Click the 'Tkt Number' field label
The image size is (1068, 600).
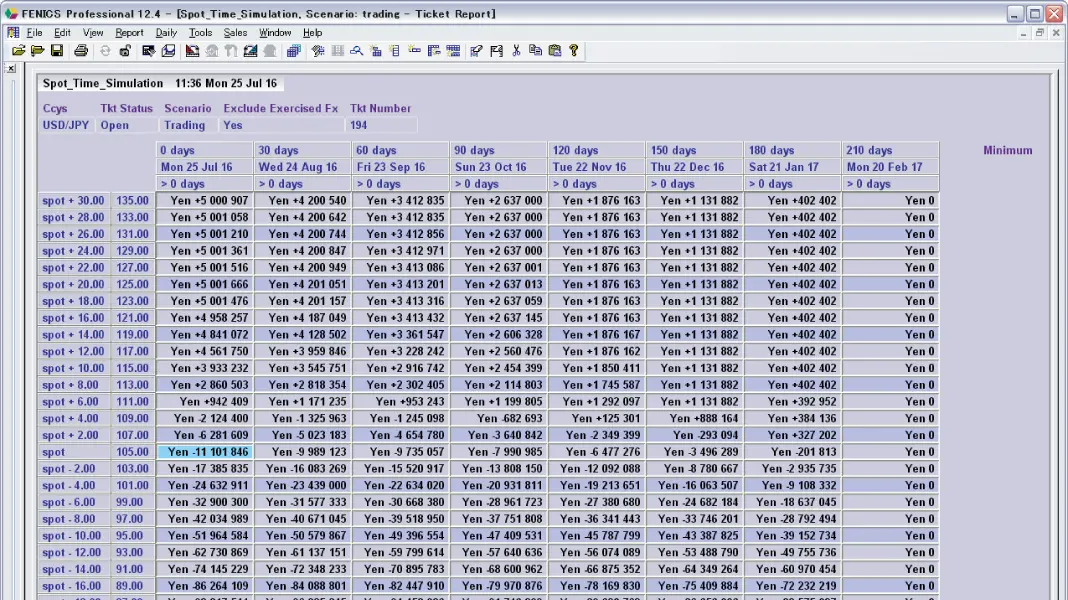coord(380,108)
